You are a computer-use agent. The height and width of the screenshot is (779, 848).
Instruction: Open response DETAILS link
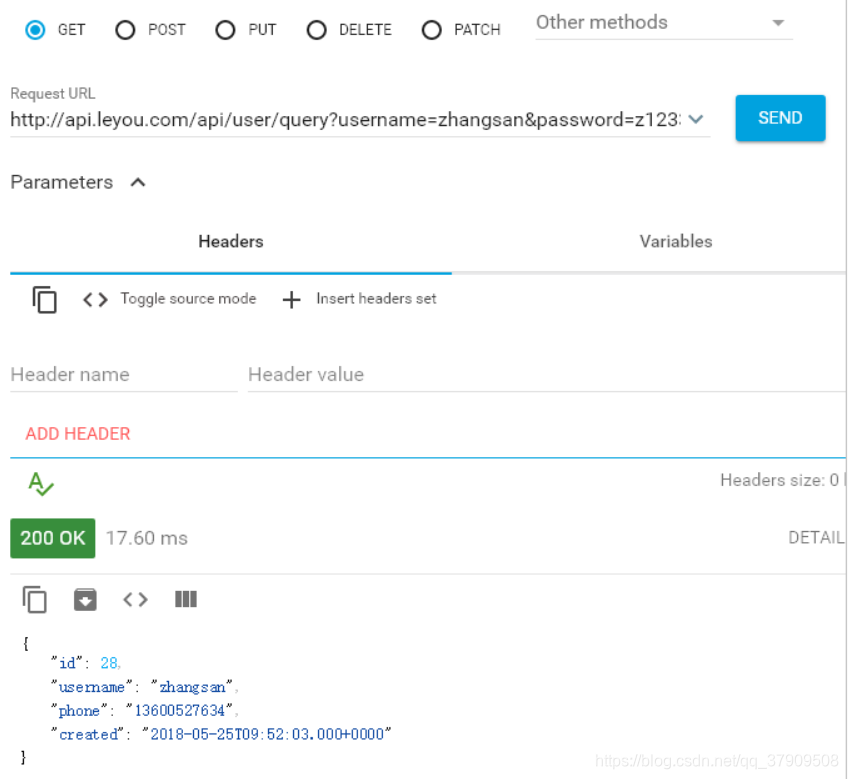[x=817, y=538]
